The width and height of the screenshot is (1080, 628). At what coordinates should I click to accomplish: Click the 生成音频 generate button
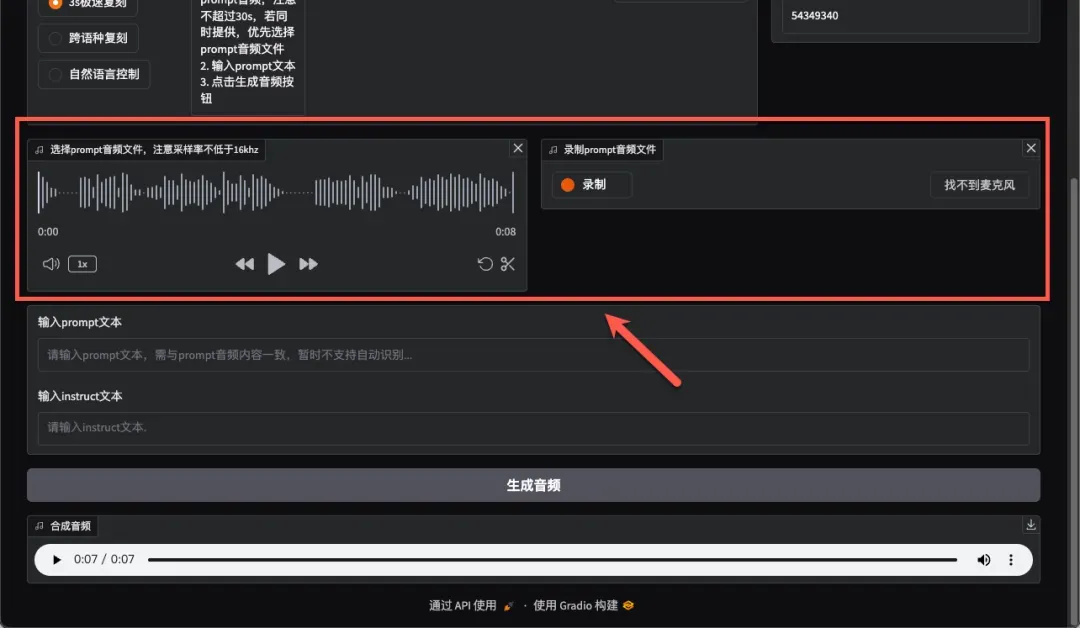tap(533, 485)
